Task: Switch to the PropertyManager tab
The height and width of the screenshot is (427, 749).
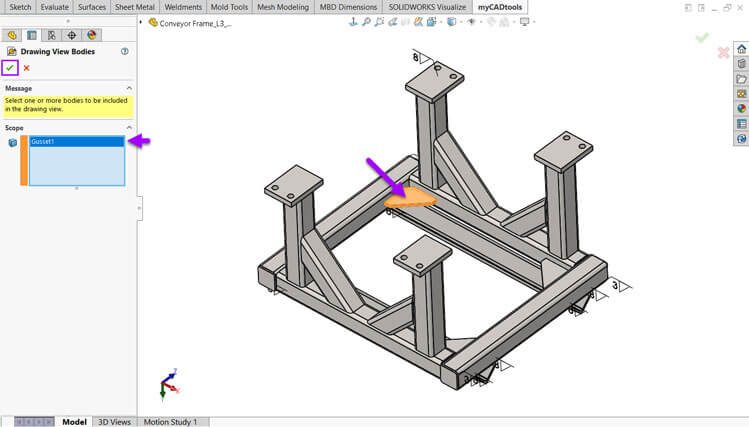Action: pos(32,35)
